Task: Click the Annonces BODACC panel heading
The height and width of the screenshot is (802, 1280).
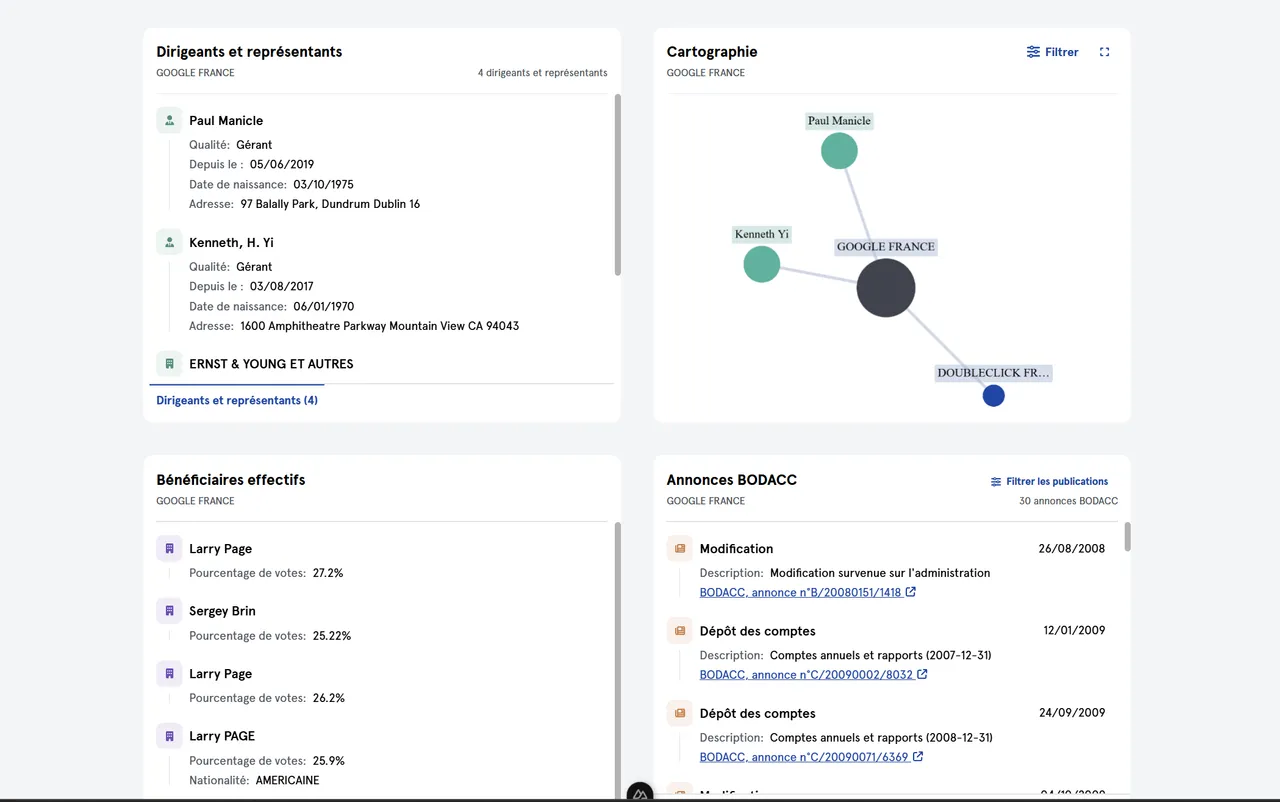Action: (732, 480)
